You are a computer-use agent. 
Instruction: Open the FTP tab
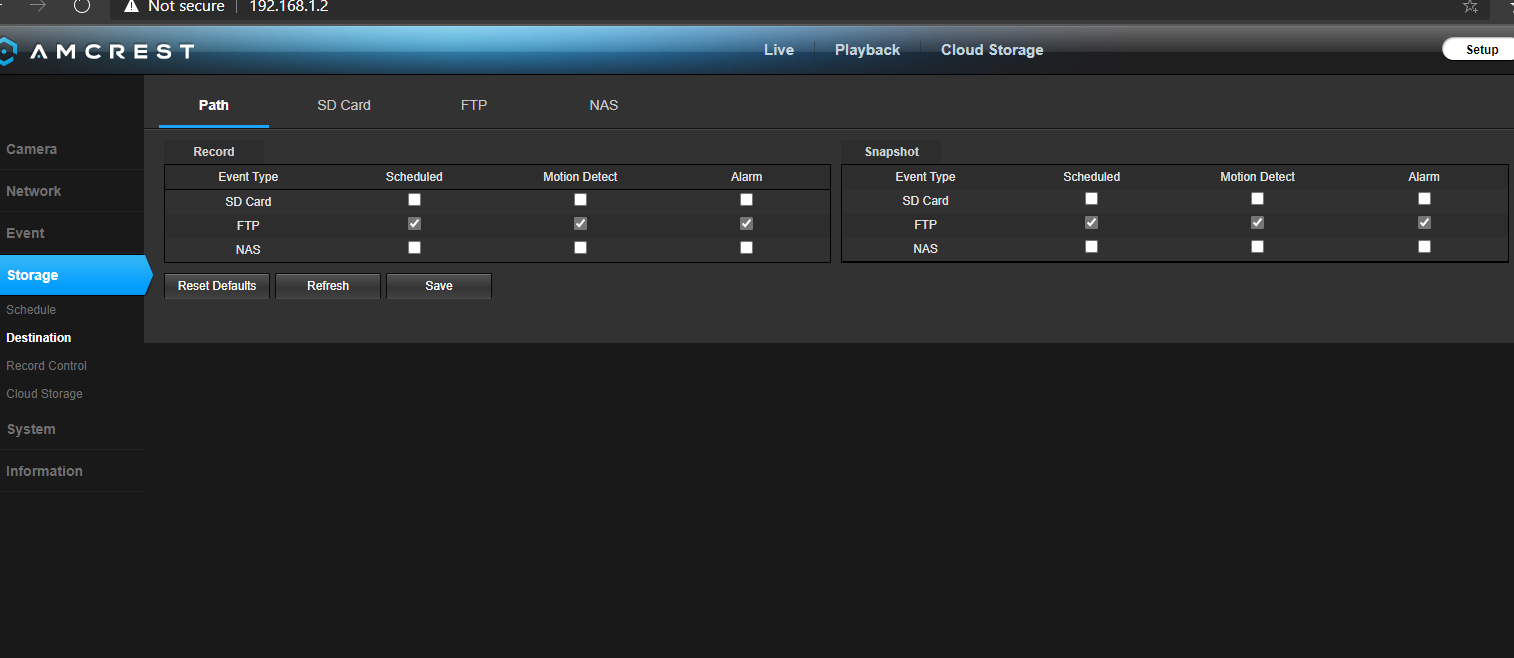pyautogui.click(x=474, y=105)
